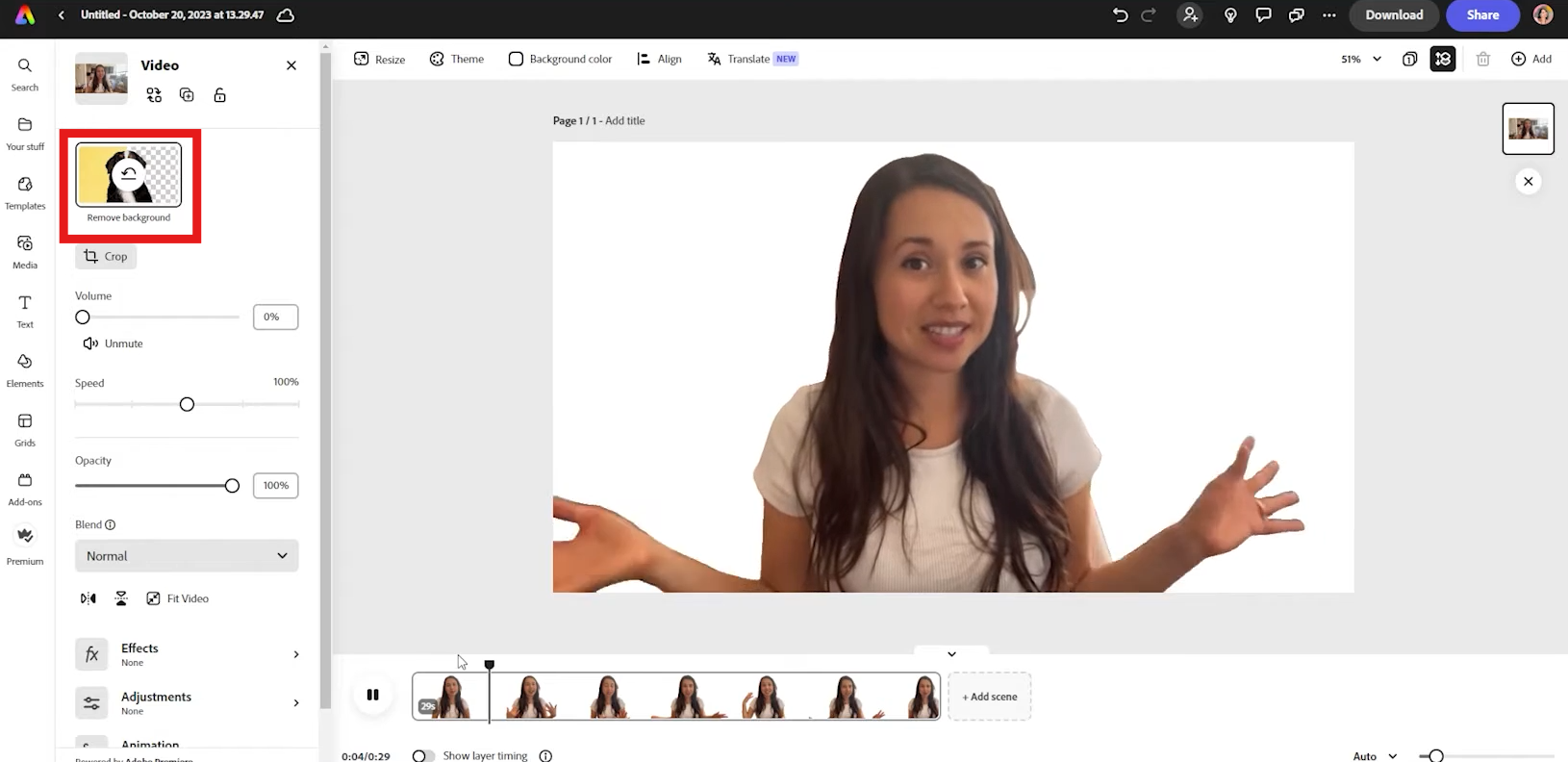Close the Video properties panel
Screen dimensions: 1568x762
click(x=291, y=65)
